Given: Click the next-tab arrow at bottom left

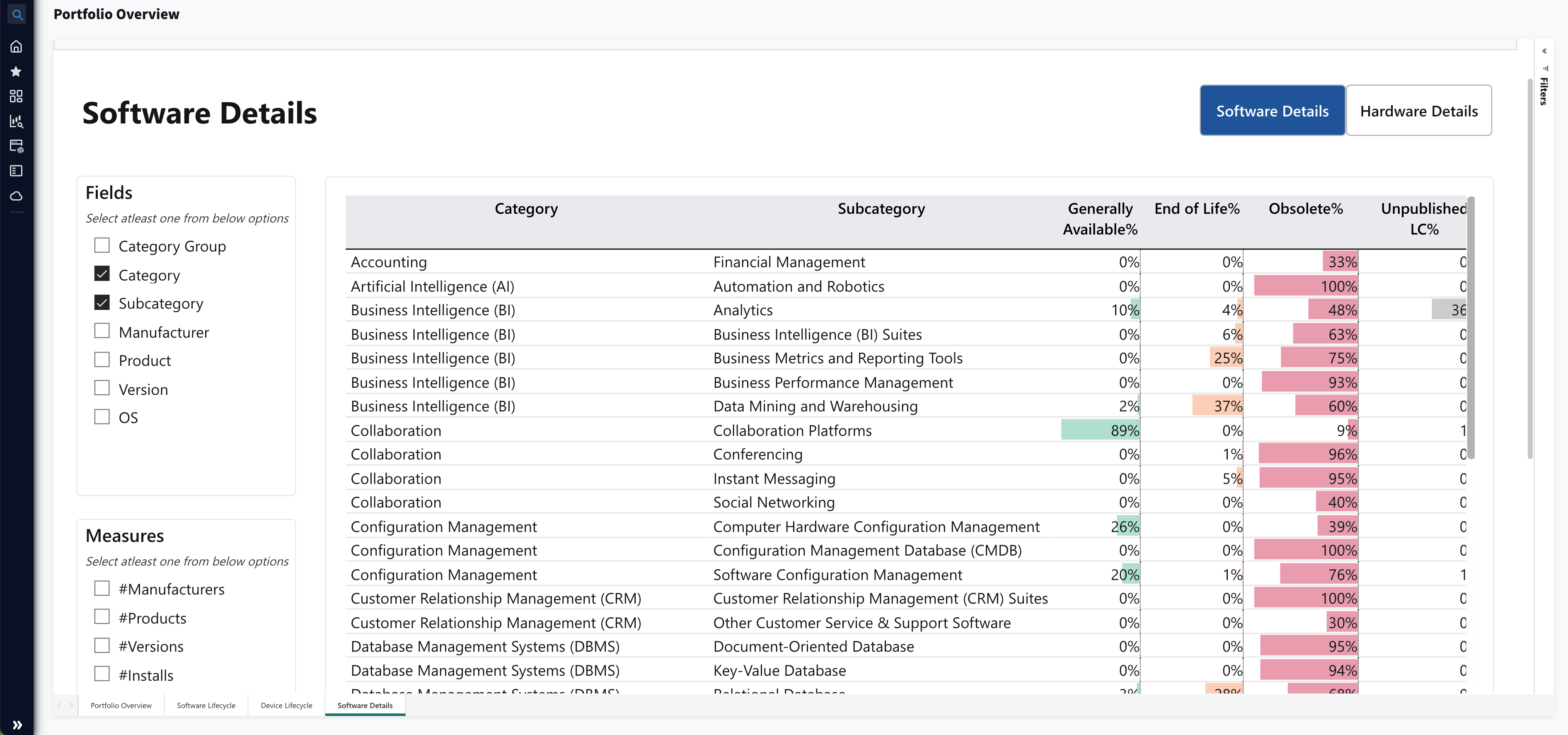Looking at the screenshot, I should [x=71, y=705].
